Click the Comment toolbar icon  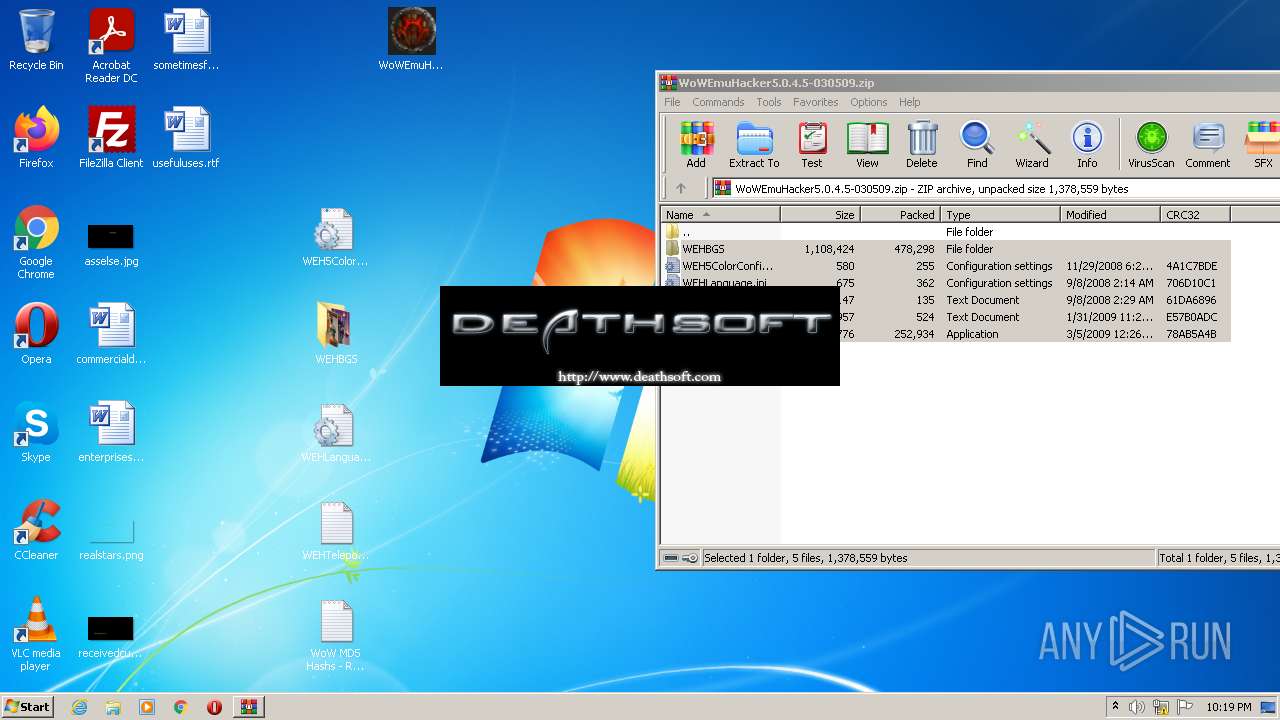[x=1208, y=145]
